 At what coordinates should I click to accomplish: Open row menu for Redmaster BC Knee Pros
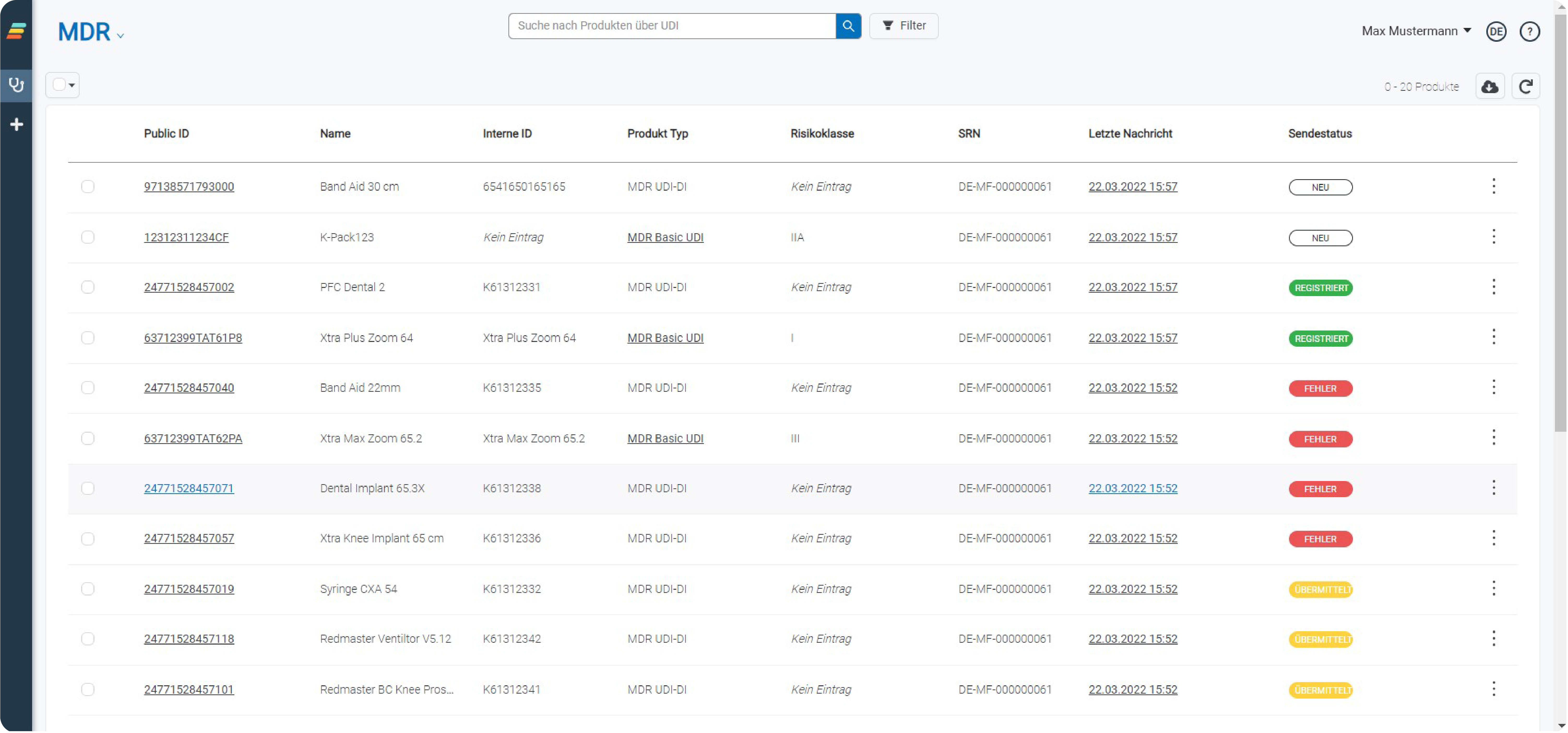(1493, 689)
